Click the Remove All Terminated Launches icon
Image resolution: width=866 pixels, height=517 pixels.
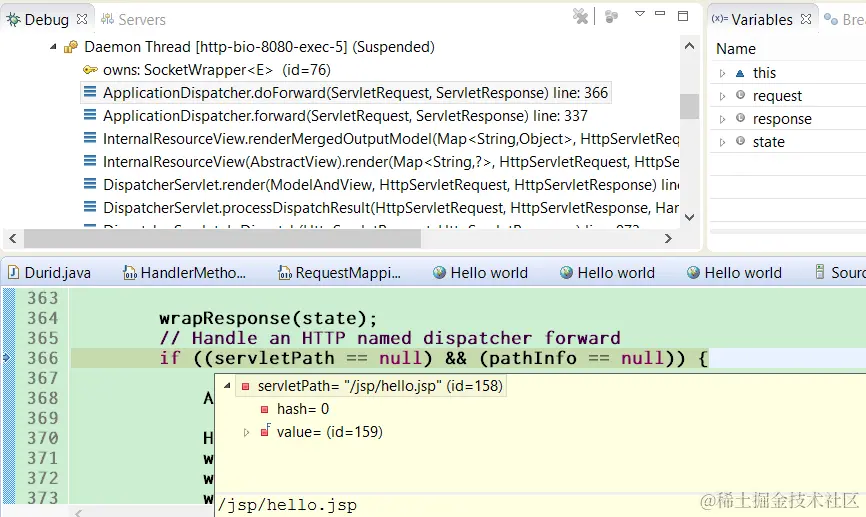click(x=580, y=17)
